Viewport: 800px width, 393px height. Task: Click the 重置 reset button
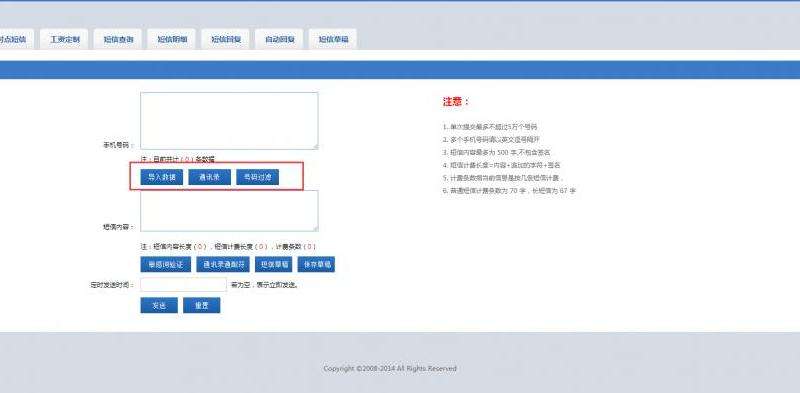[x=202, y=305]
